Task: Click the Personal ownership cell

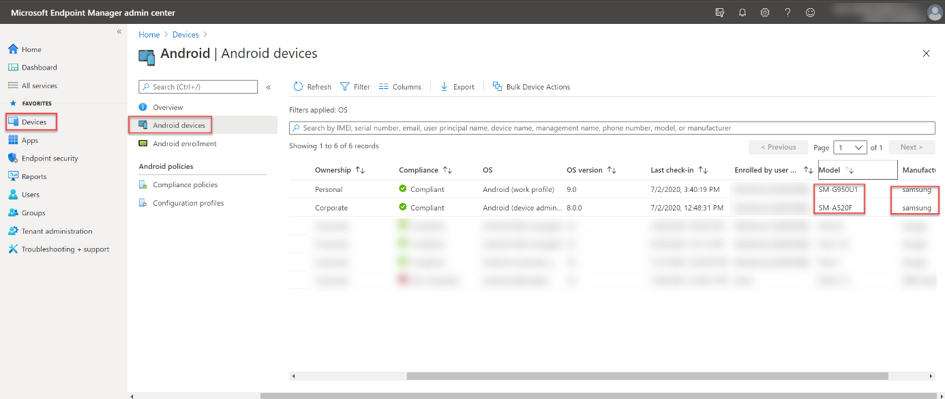Action: point(328,189)
